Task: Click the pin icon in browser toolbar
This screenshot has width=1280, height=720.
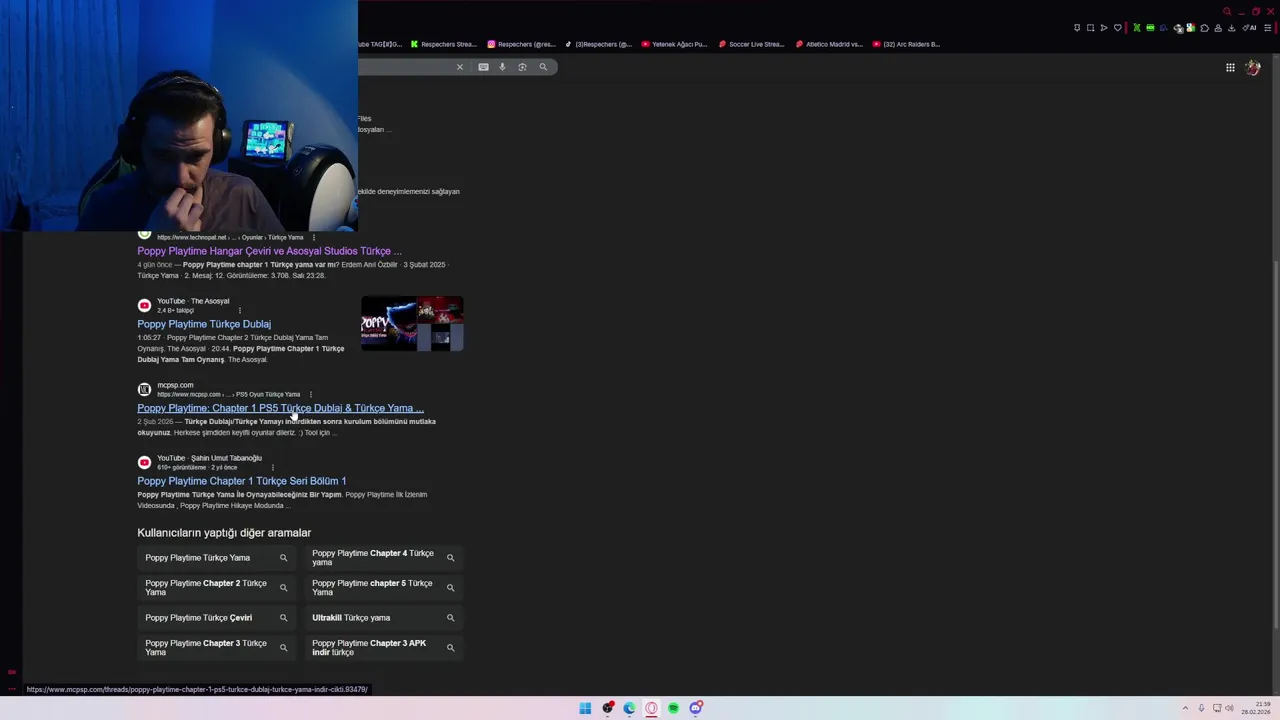Action: pos(1077,28)
